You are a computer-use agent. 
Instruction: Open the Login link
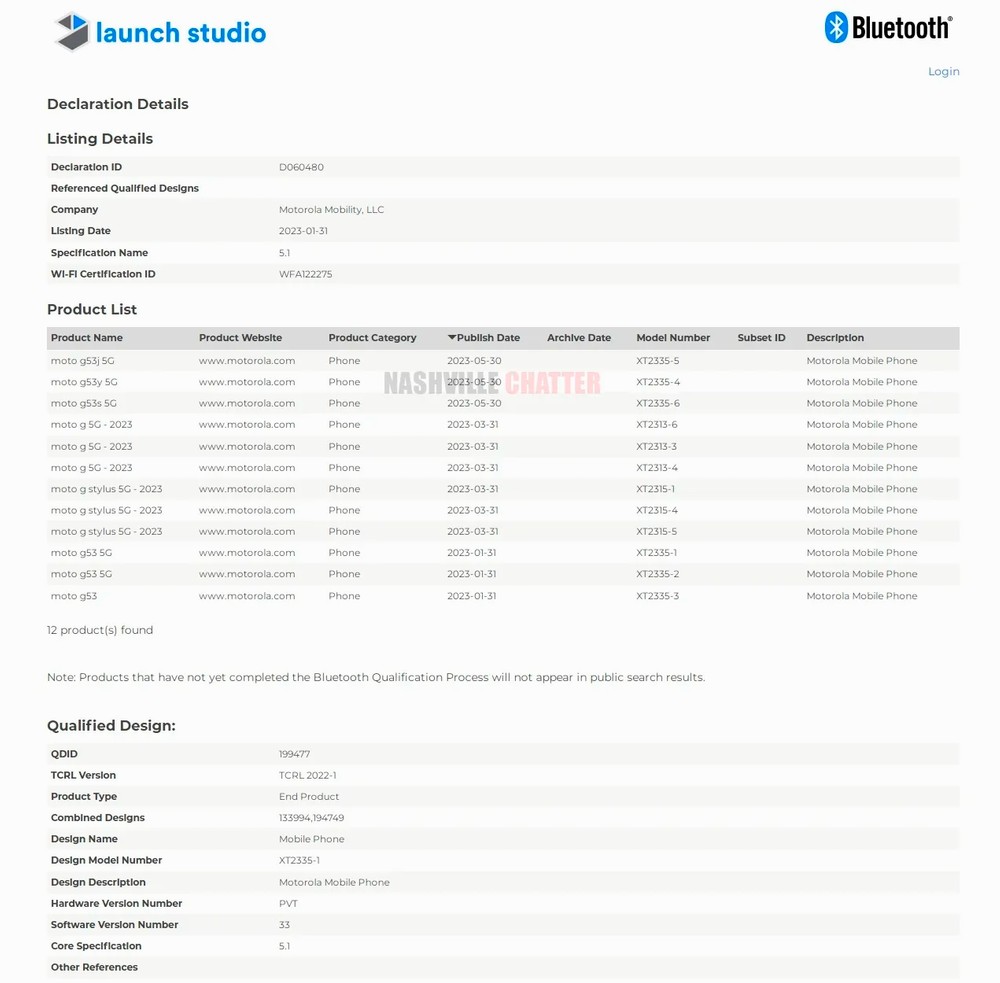[943, 71]
